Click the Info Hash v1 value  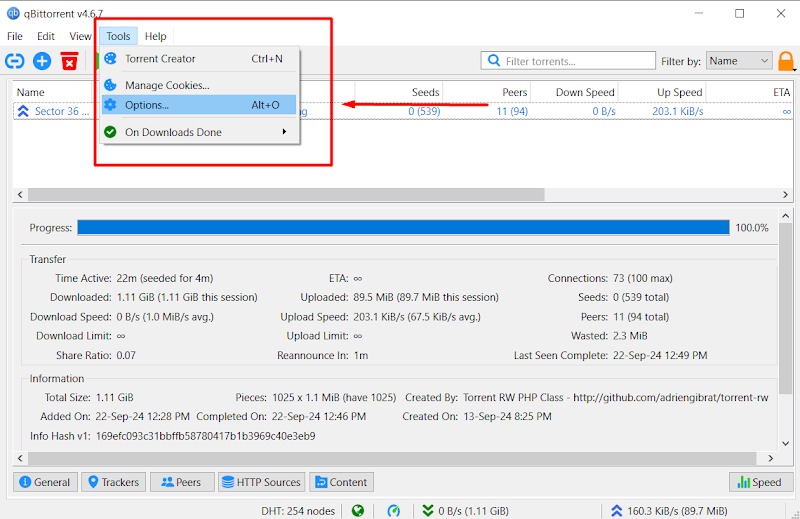click(206, 436)
